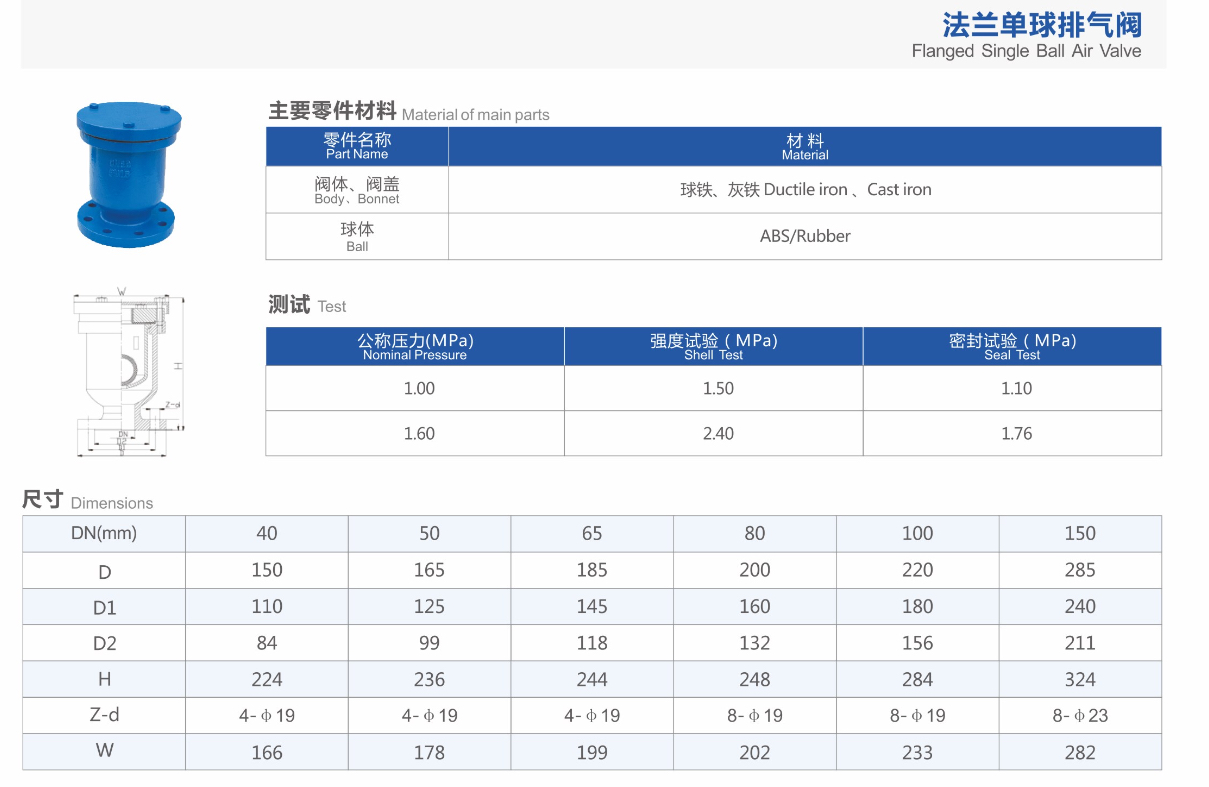Click the Nominal Pressure column header
Screen dimensions: 1209x787
pyautogui.click(x=414, y=346)
